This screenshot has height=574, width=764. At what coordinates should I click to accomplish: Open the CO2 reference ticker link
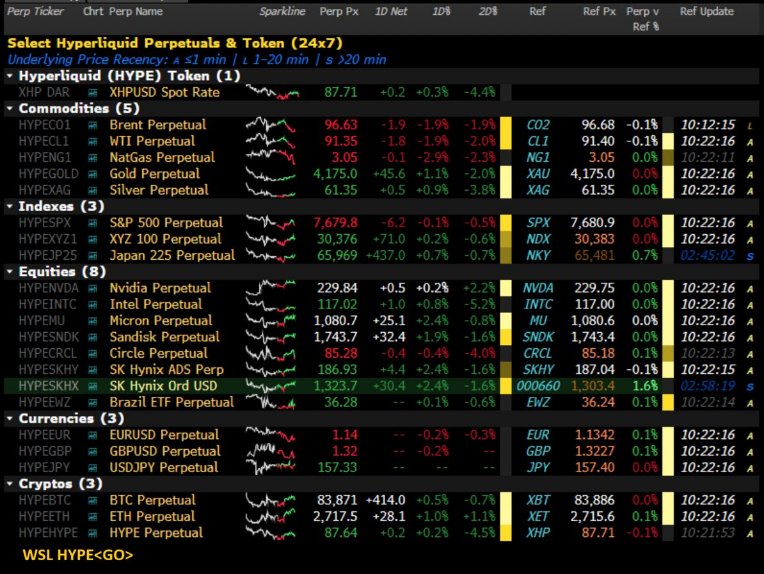538,125
